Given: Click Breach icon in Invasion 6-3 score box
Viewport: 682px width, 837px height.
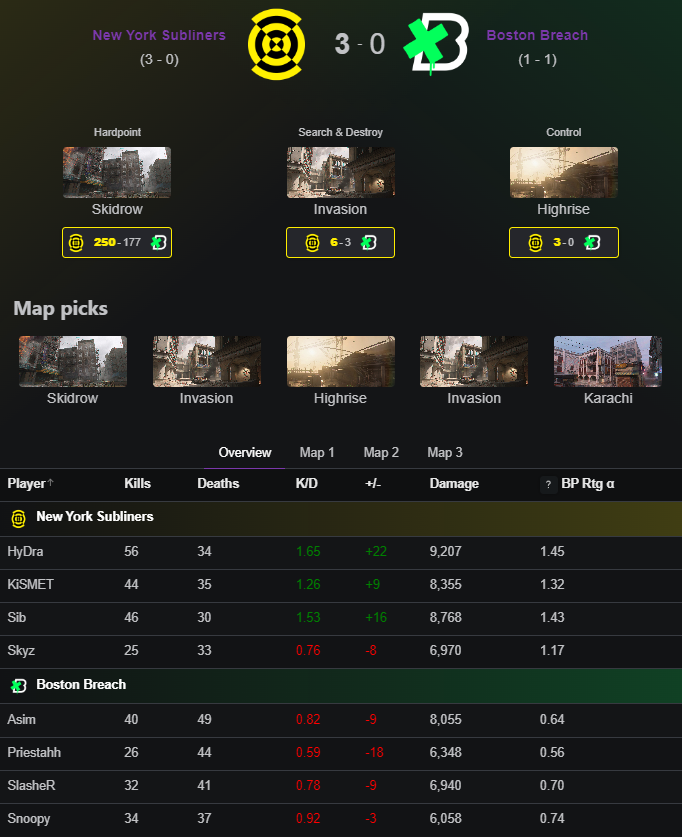Looking at the screenshot, I should (369, 242).
